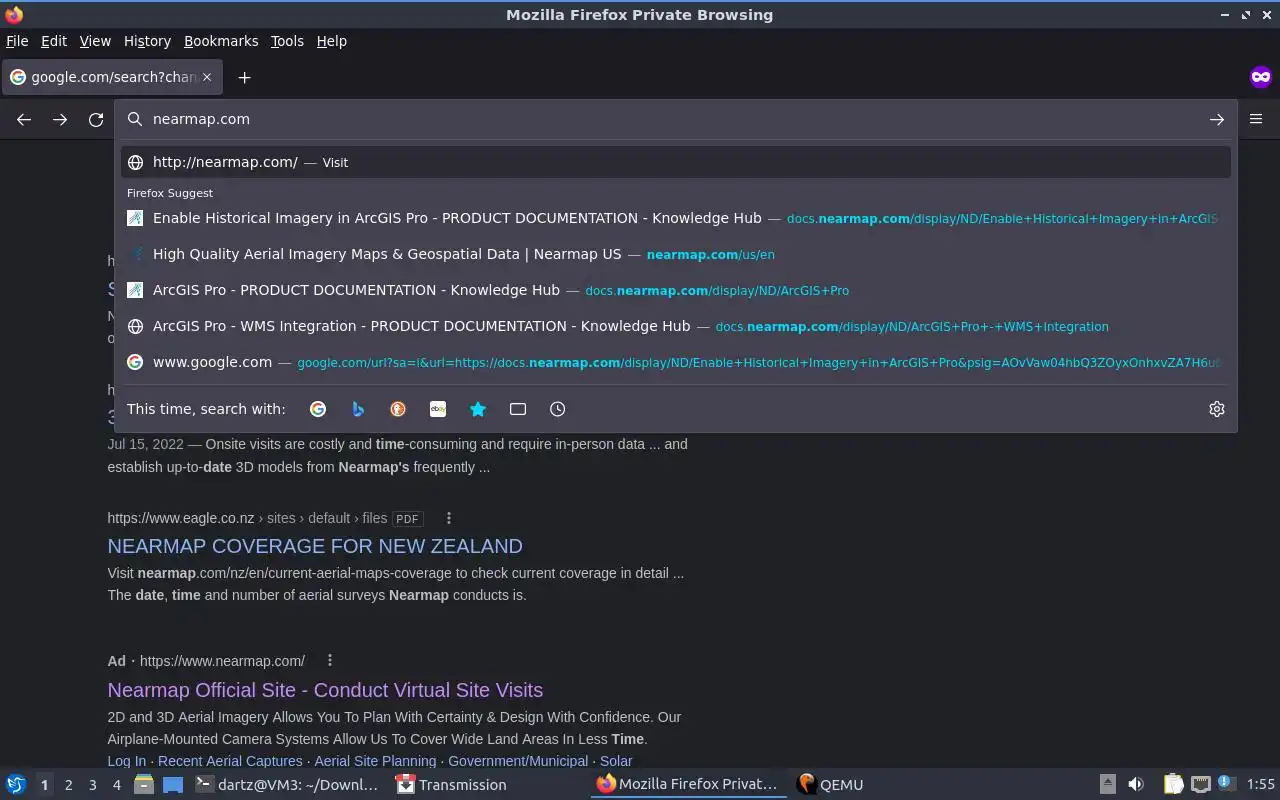
Task: Show desktop icon in taskbar
Action: 172,785
